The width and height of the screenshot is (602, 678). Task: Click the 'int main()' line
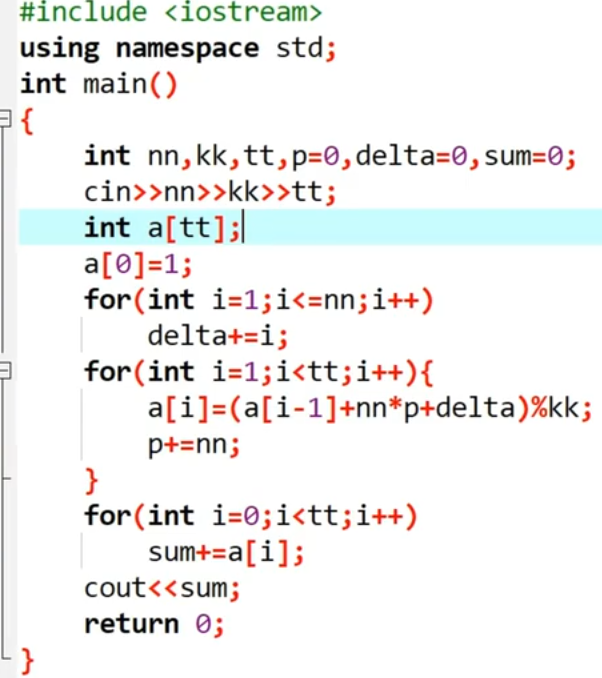(99, 84)
